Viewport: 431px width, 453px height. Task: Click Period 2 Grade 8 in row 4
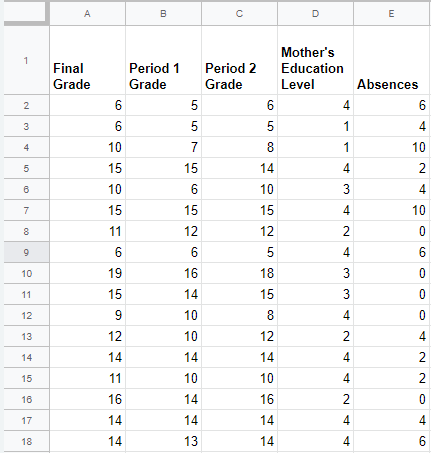[239, 147]
